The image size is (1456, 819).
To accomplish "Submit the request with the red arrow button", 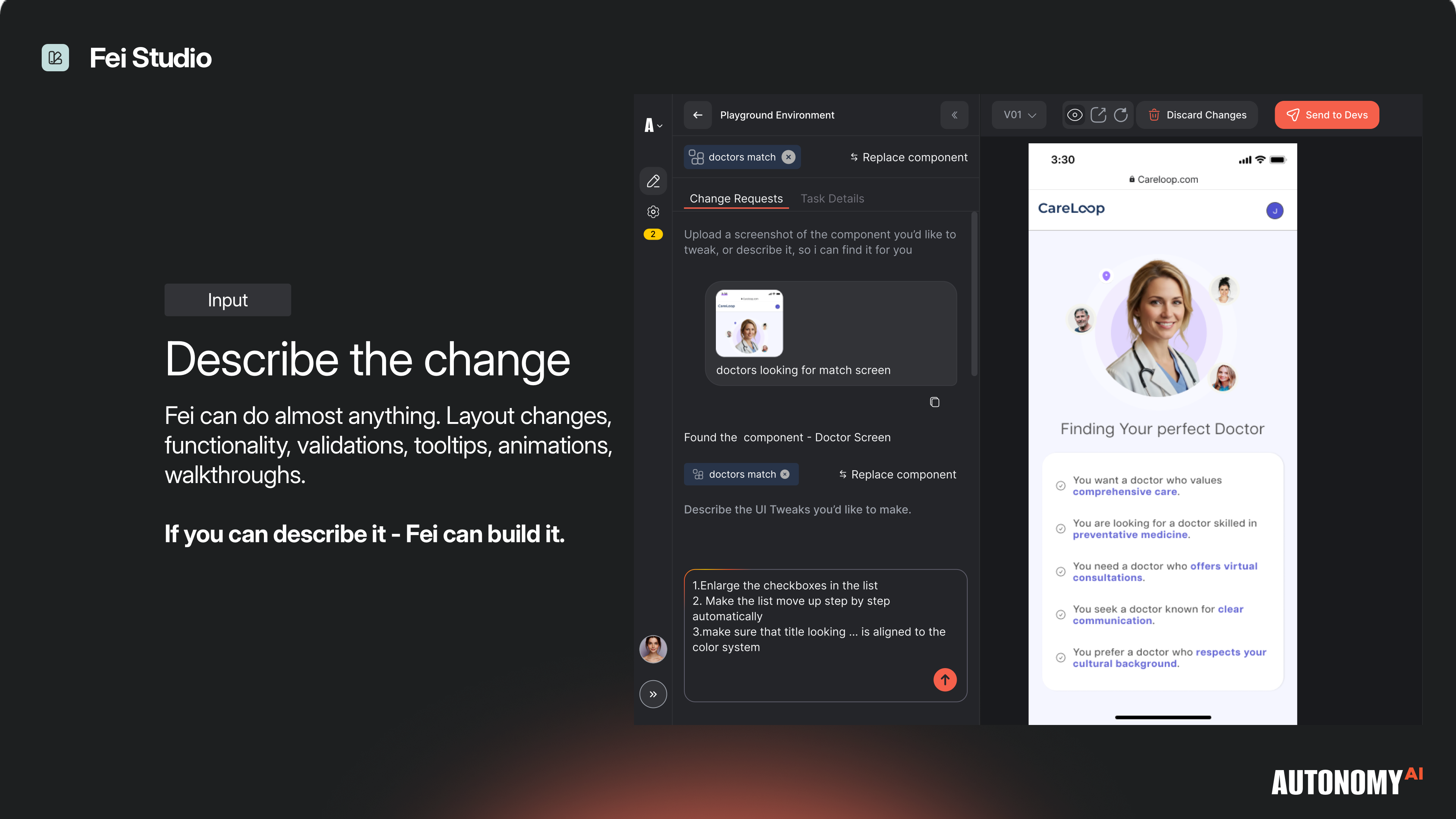I will coord(945,679).
